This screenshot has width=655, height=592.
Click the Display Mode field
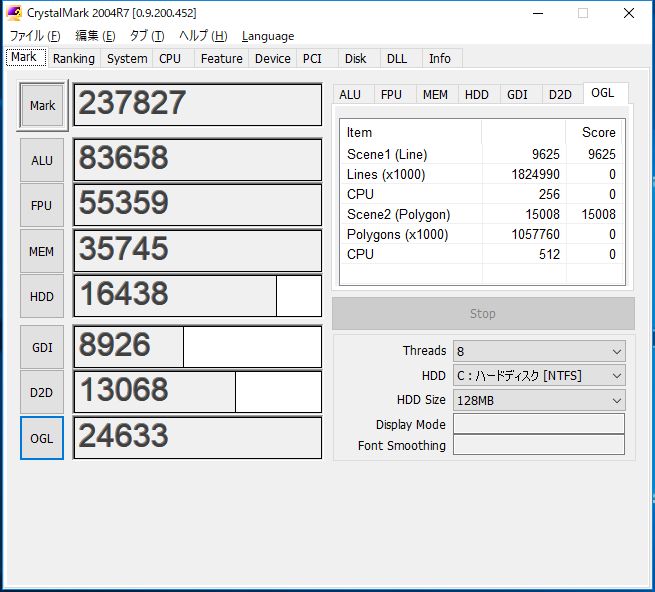(x=539, y=424)
